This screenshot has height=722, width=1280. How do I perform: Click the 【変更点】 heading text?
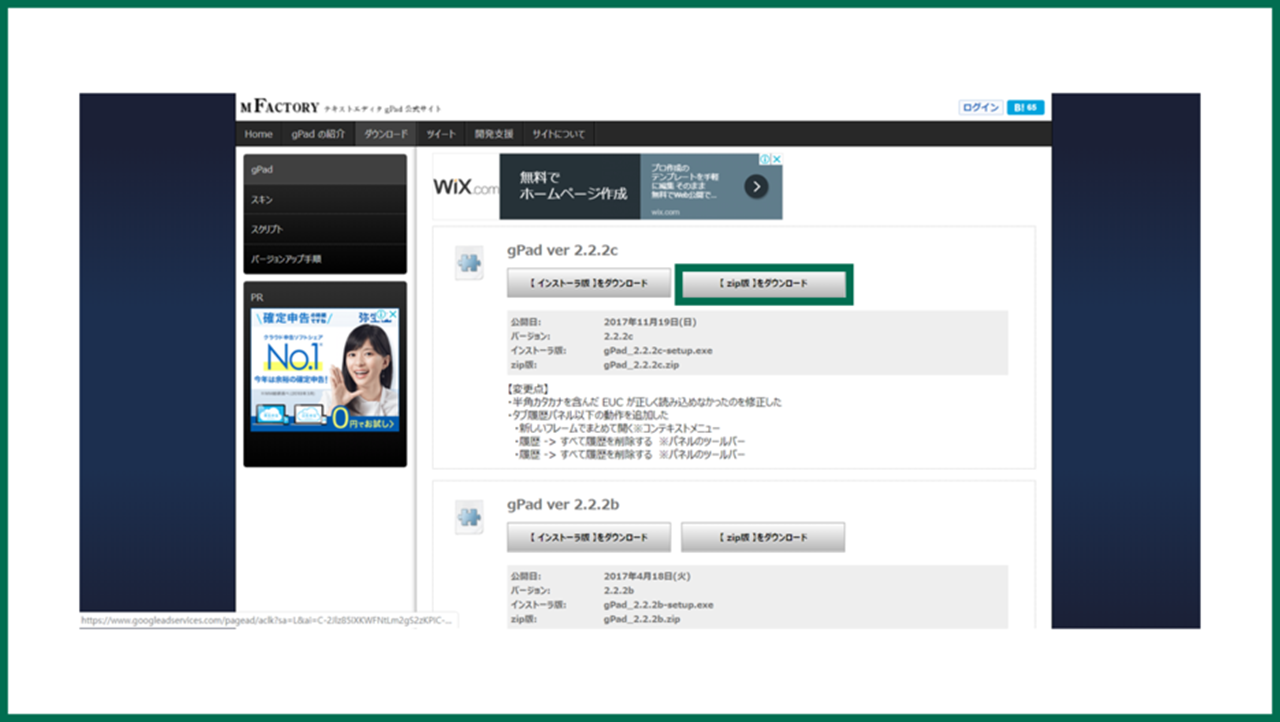[527, 388]
